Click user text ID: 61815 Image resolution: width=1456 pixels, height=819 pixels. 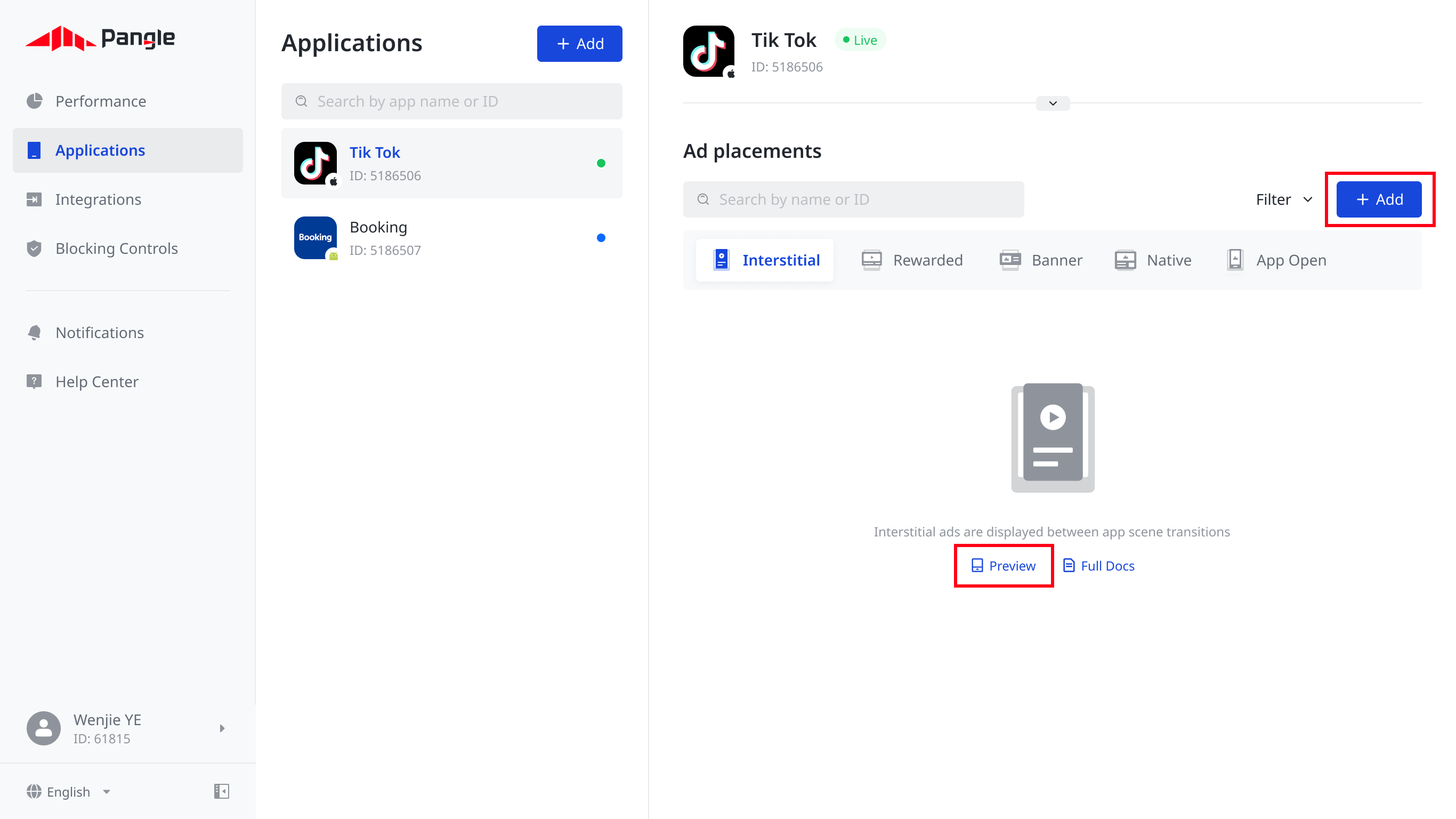pyautogui.click(x=102, y=739)
